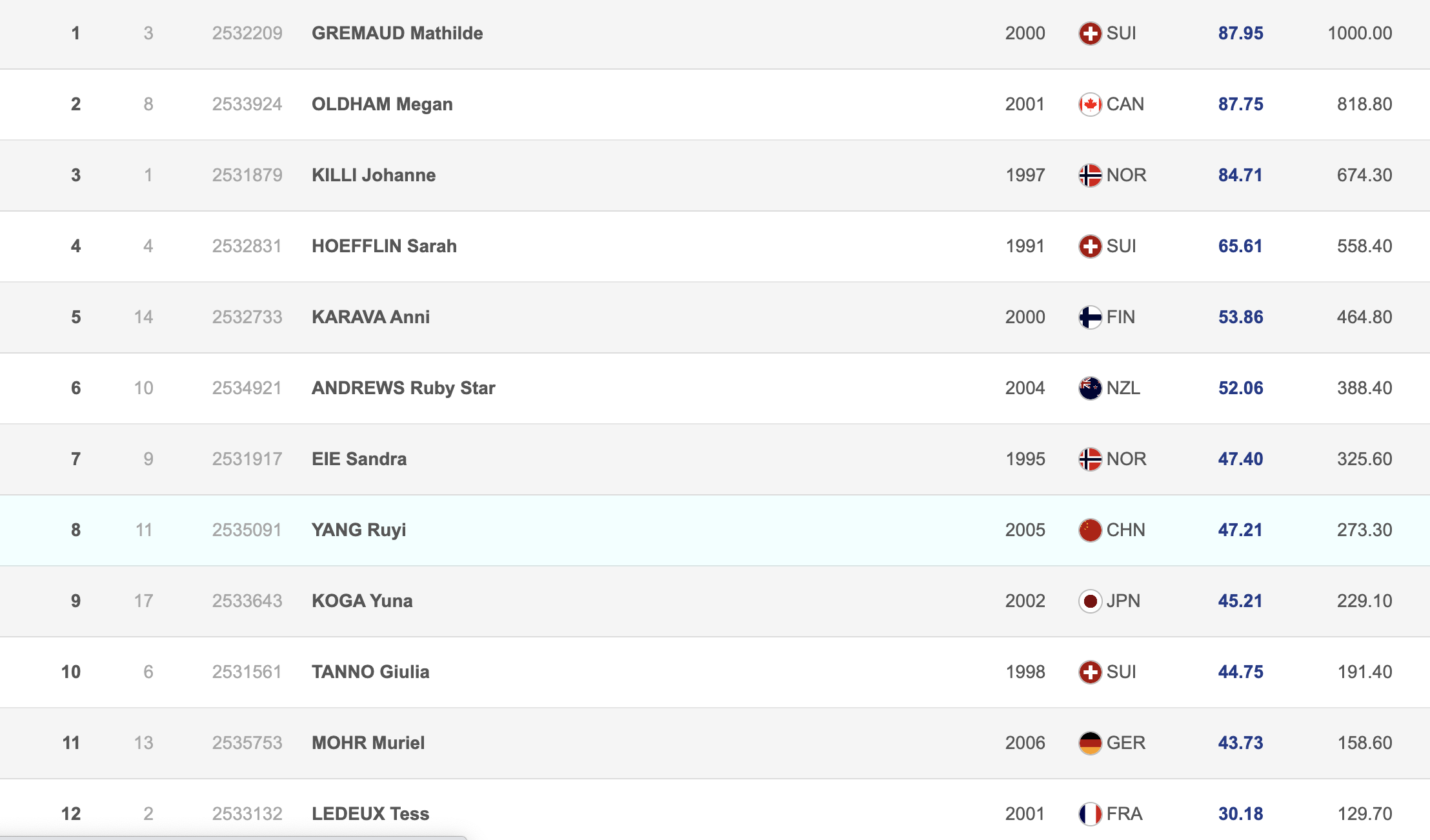Click TANNO Giulia's name link
Image resolution: width=1430 pixels, height=840 pixels.
370,672
